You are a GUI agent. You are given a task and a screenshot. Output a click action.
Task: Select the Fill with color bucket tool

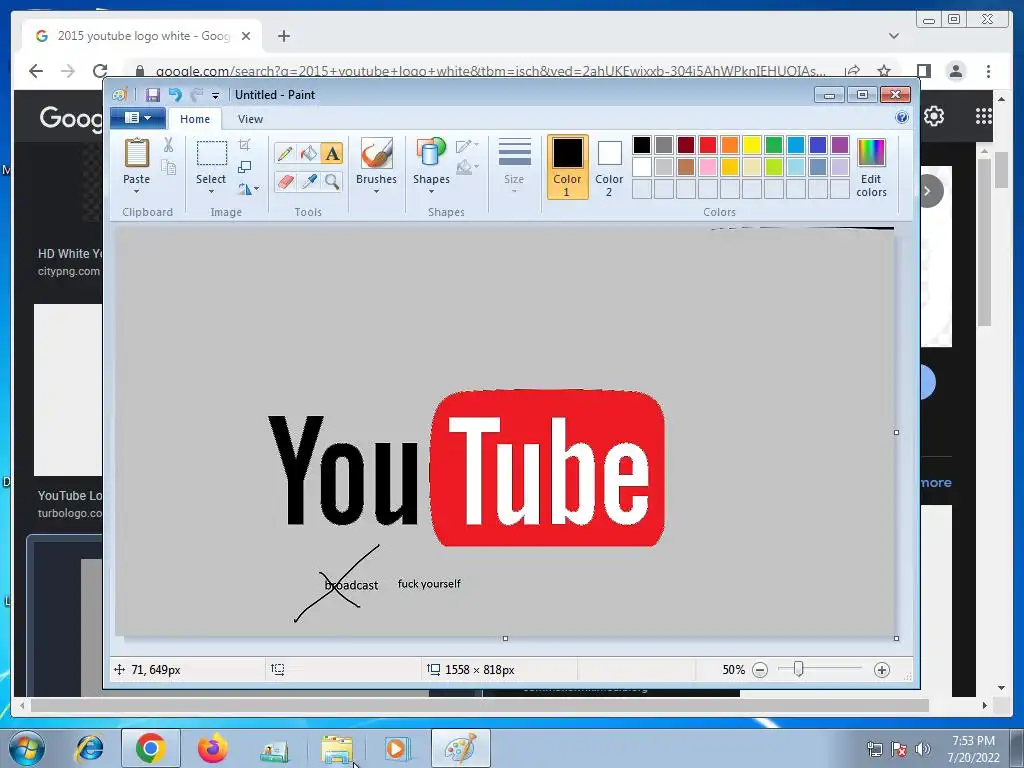click(x=308, y=153)
